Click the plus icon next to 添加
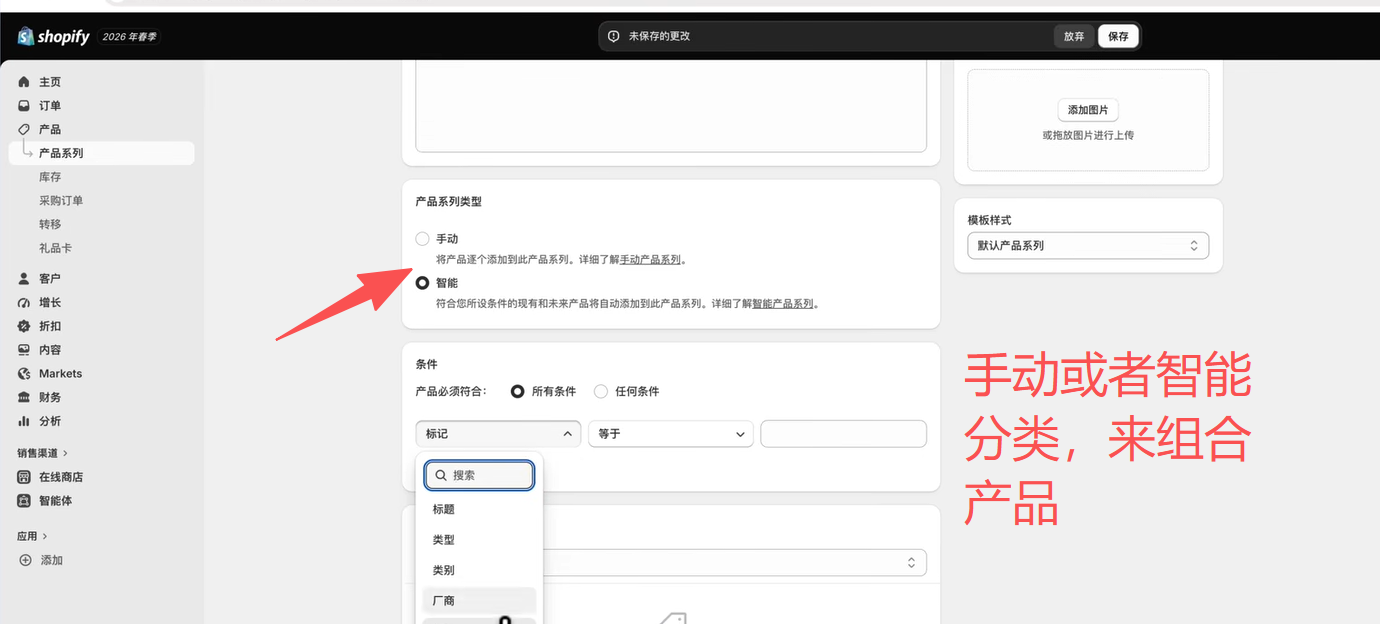Image resolution: width=1380 pixels, height=624 pixels. tap(25, 560)
